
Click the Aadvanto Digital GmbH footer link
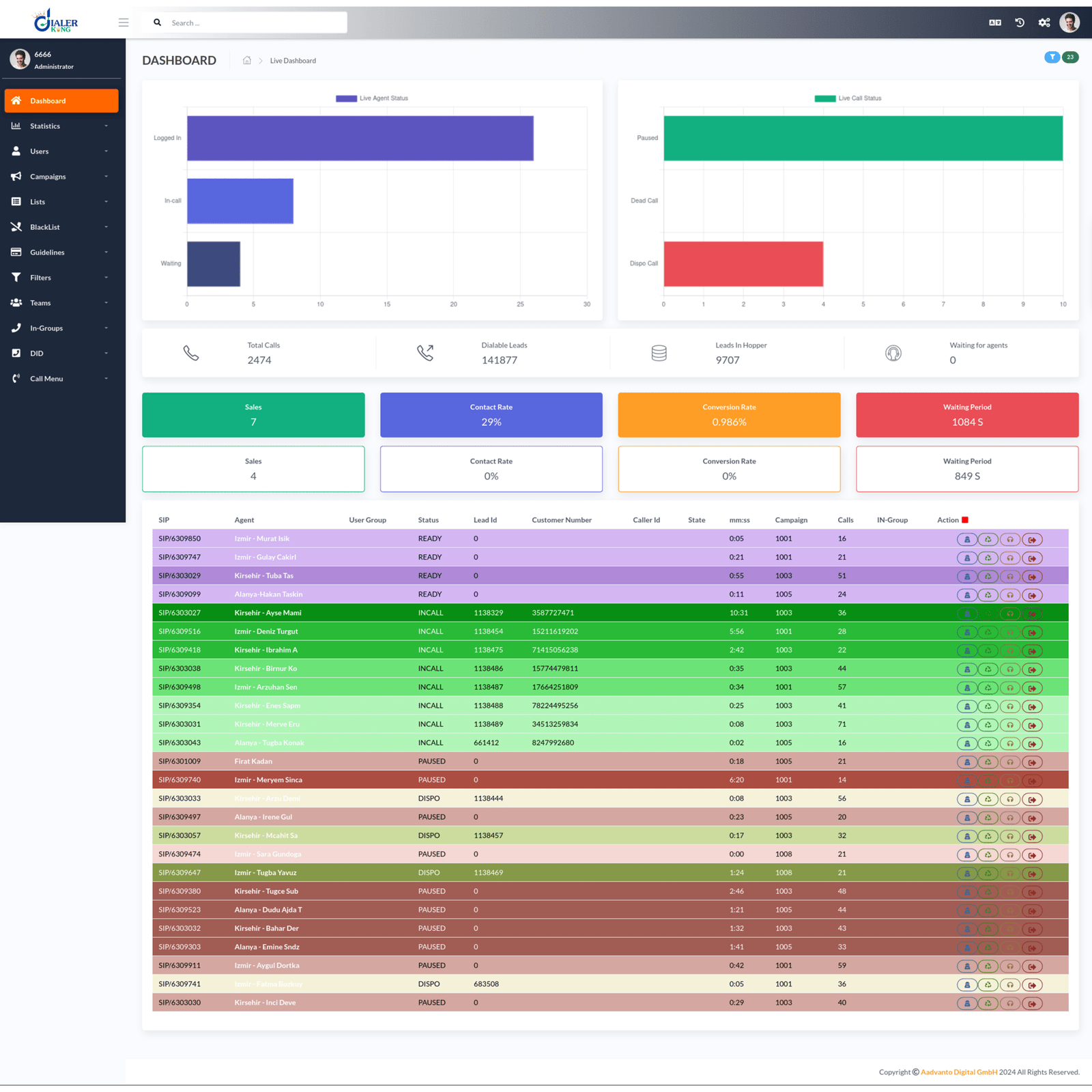coord(958,1072)
